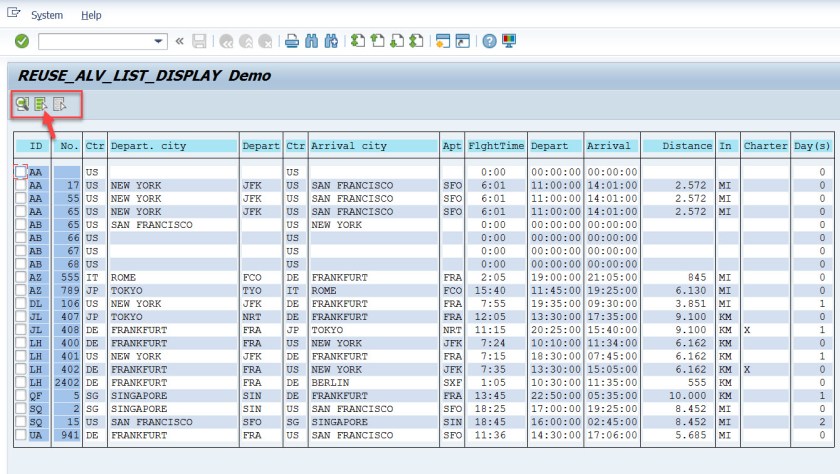Tick the checkbox for flight UA 941
Viewport: 840px width, 474px height.
[21, 435]
